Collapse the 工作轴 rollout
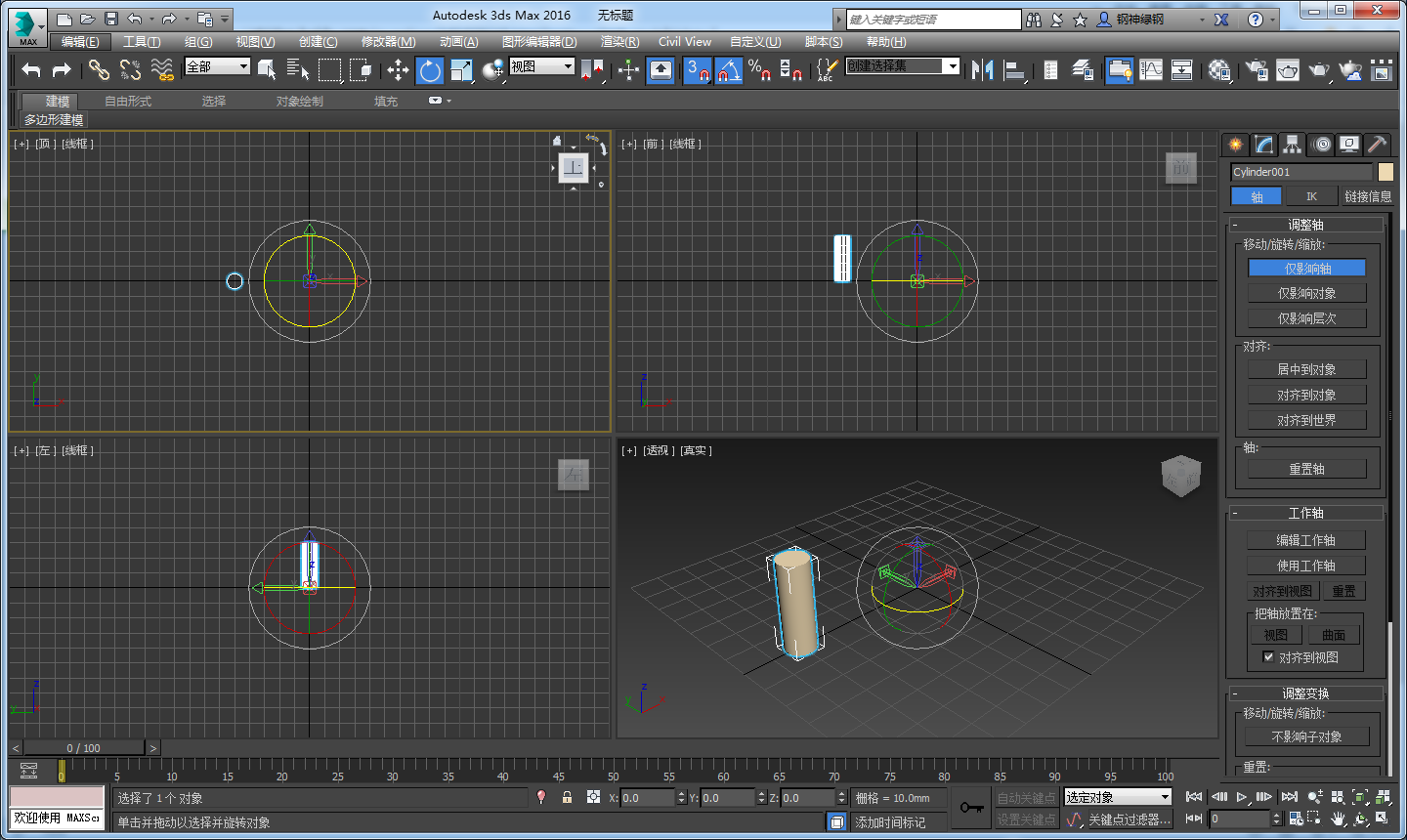Viewport: 1407px width, 840px height. tap(1305, 513)
